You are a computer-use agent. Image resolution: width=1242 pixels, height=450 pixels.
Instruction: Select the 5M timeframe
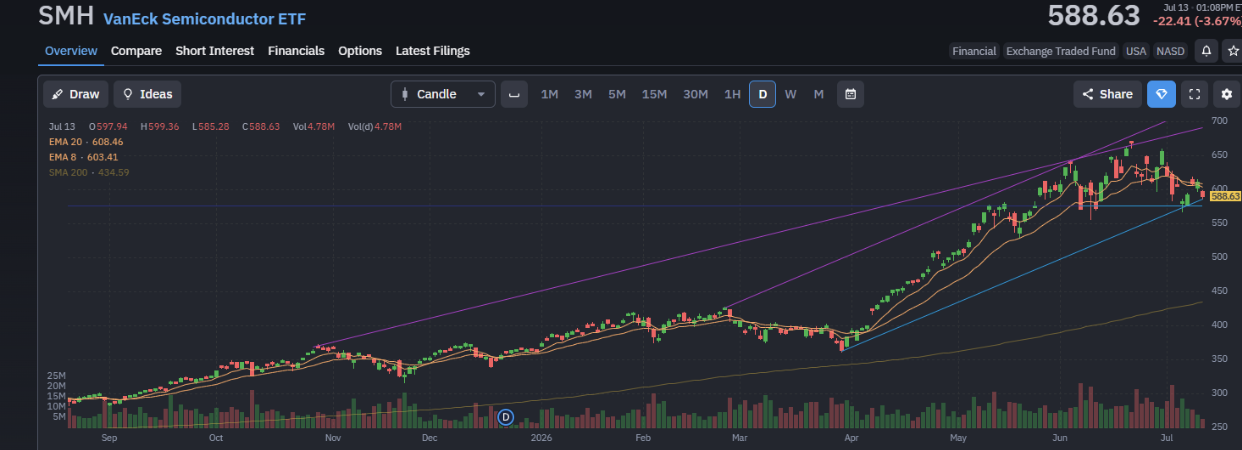click(x=617, y=94)
